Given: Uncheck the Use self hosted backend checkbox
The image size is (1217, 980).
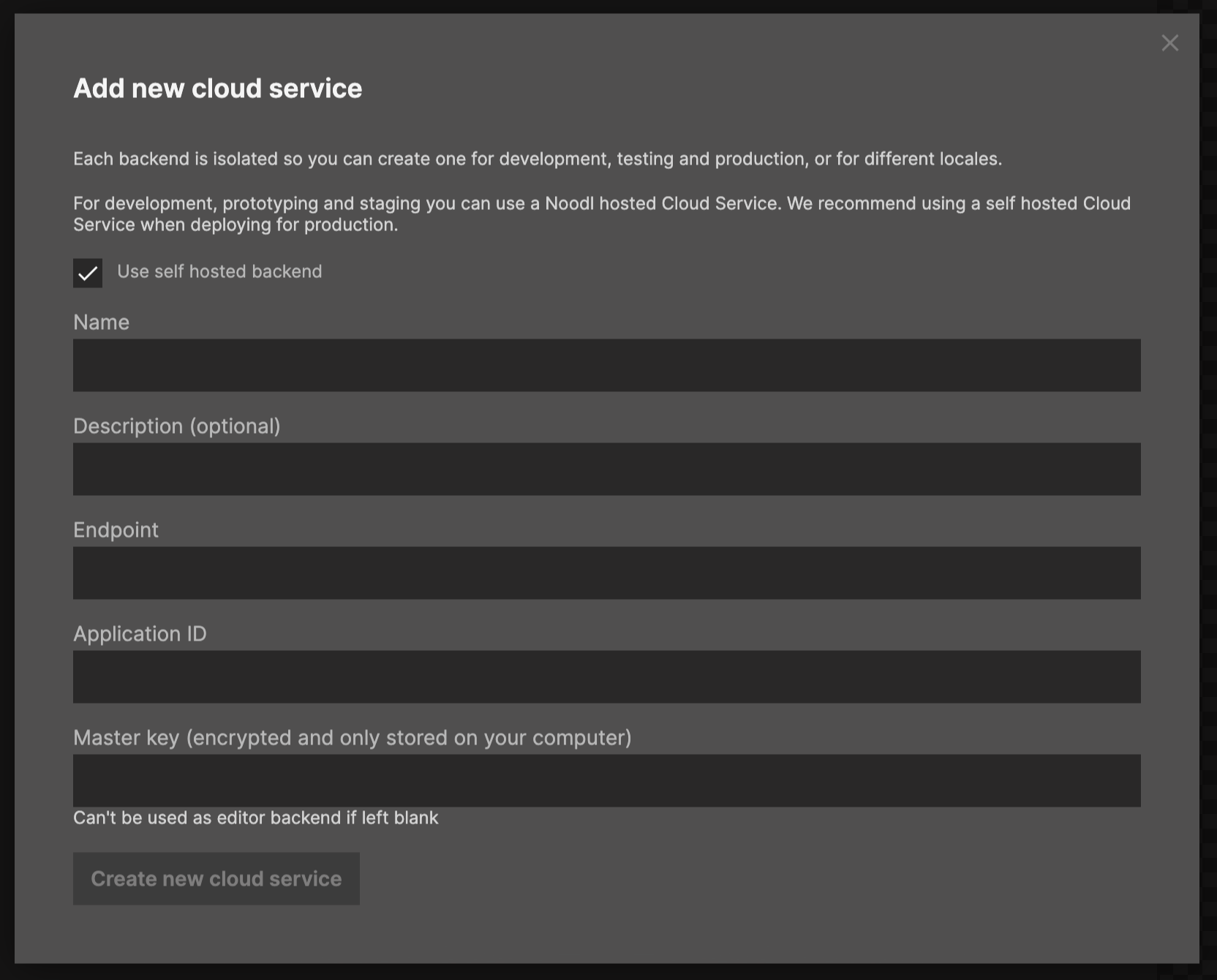Looking at the screenshot, I should pyautogui.click(x=88, y=273).
